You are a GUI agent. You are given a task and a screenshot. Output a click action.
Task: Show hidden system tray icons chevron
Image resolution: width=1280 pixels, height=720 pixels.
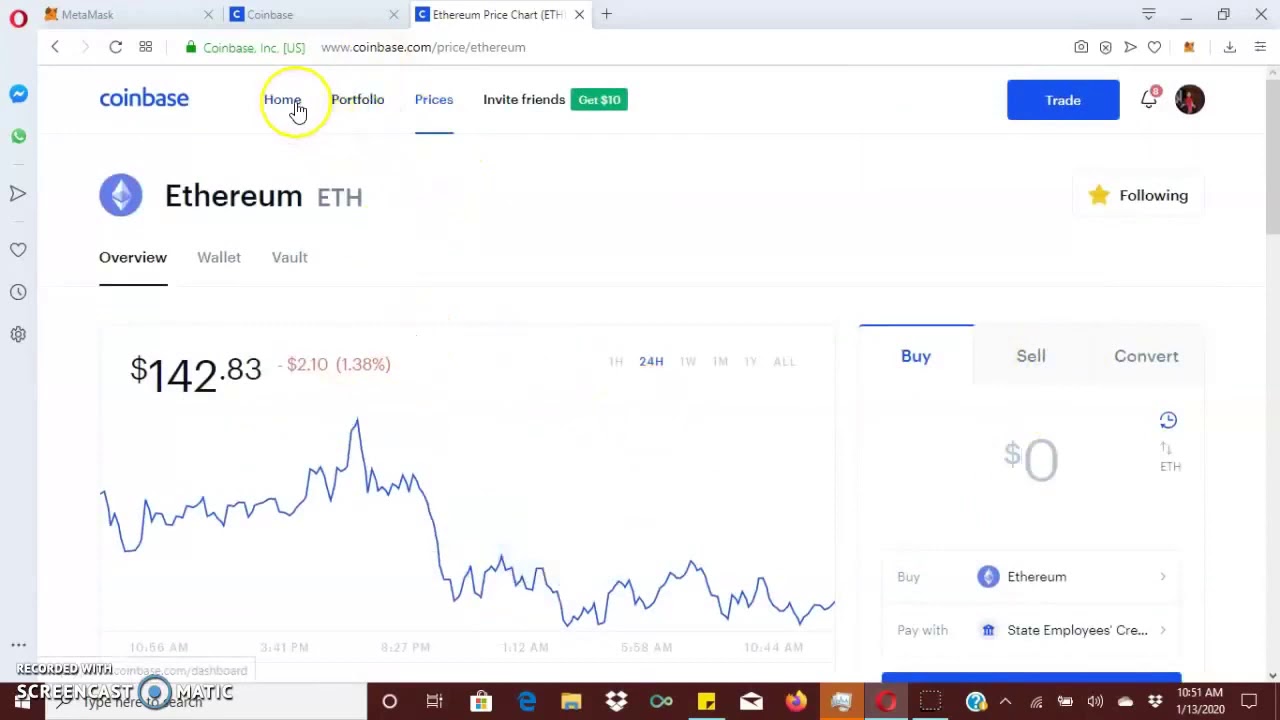[x=1005, y=702]
